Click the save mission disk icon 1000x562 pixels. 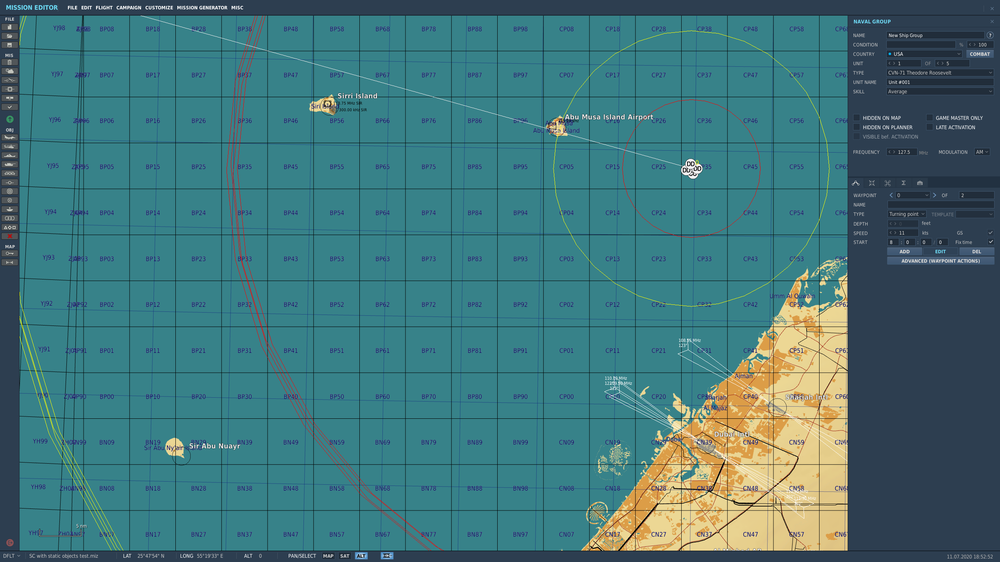[x=10, y=44]
